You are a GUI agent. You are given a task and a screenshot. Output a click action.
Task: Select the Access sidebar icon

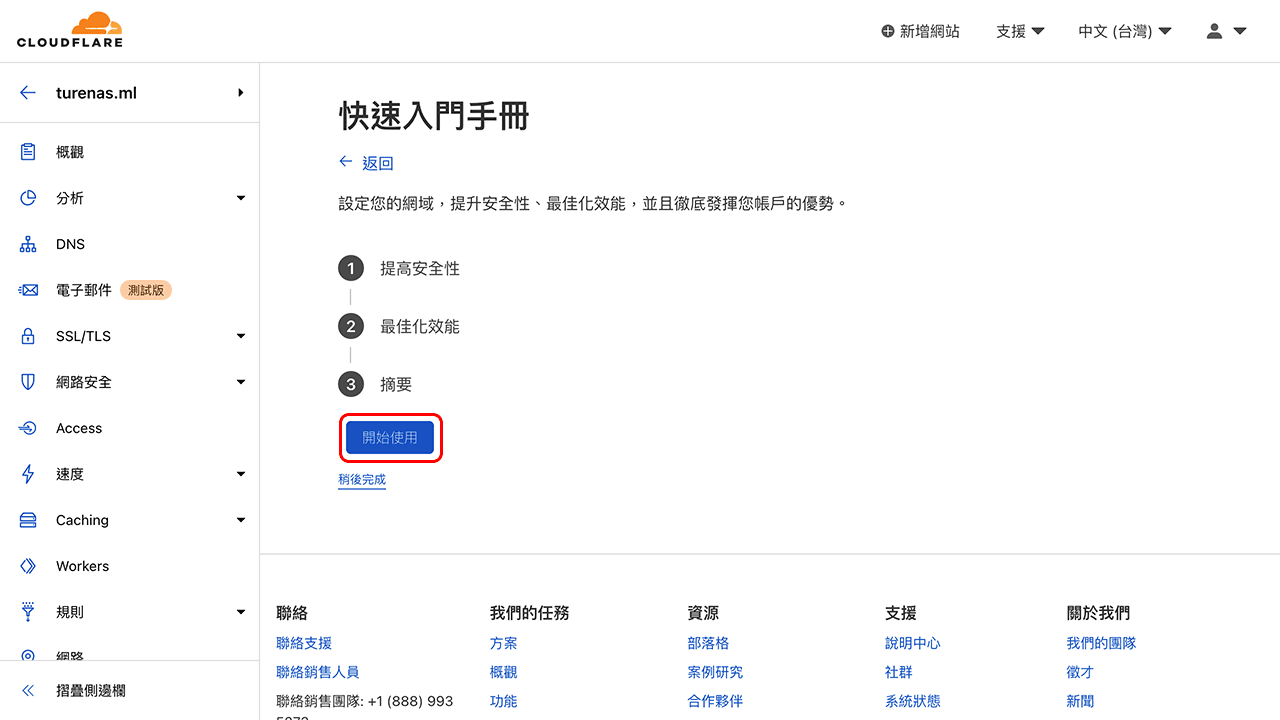pos(28,427)
